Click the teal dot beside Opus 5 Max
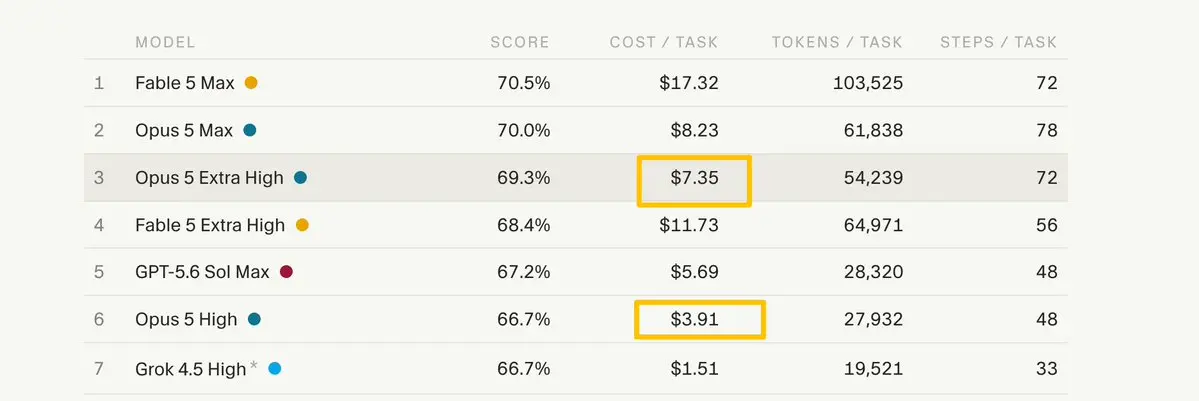The height and width of the screenshot is (401, 1199). [x=249, y=130]
